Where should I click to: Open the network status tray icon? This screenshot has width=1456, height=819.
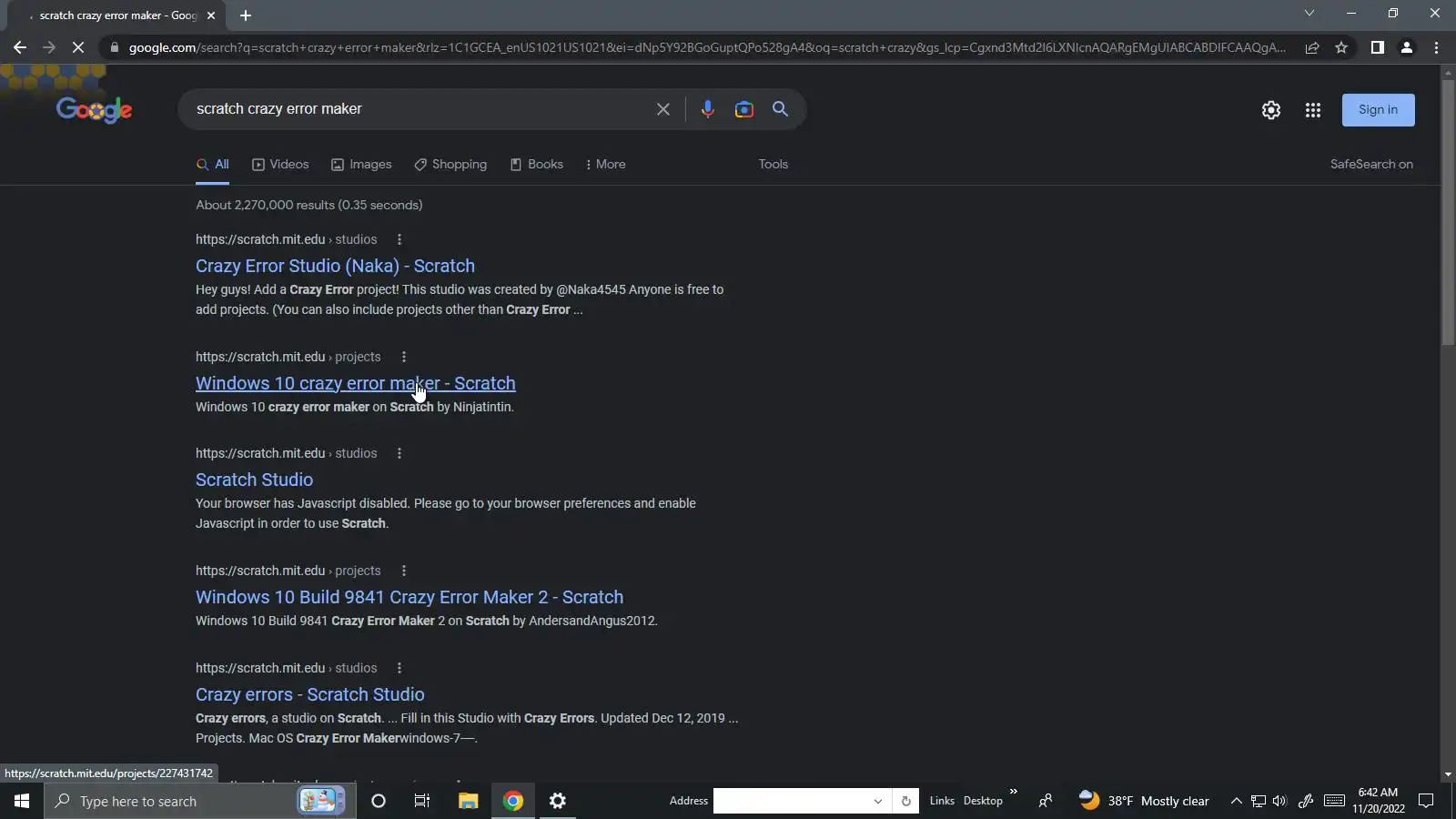tap(1258, 801)
